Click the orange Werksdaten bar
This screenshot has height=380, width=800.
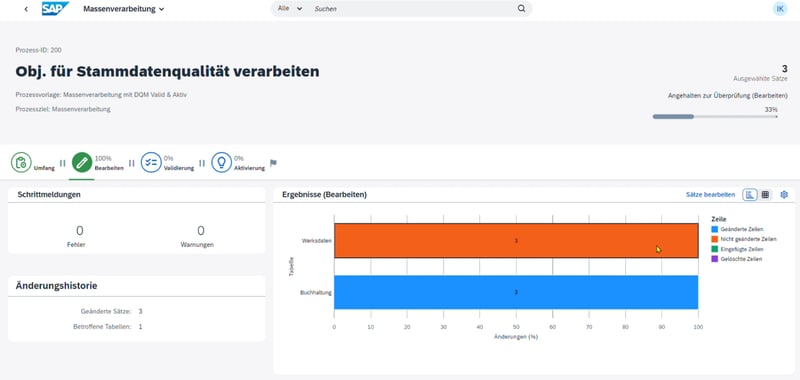(516, 240)
